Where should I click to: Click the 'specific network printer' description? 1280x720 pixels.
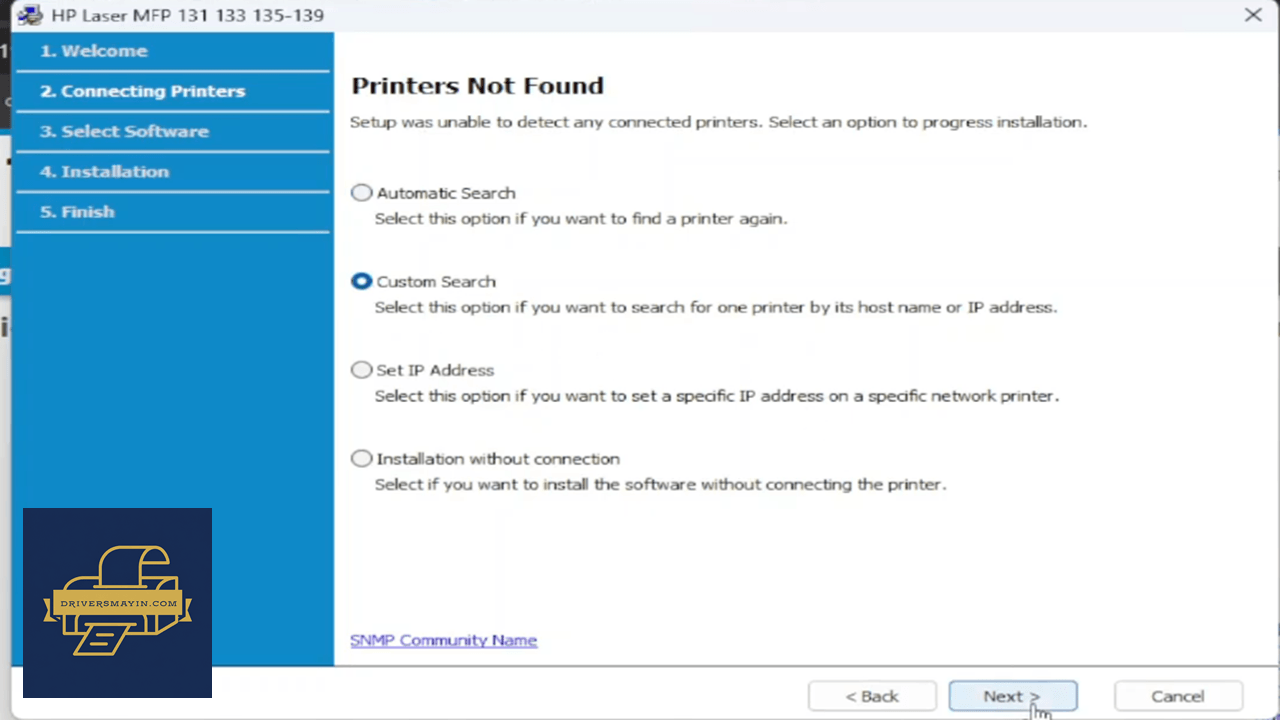[x=716, y=396]
